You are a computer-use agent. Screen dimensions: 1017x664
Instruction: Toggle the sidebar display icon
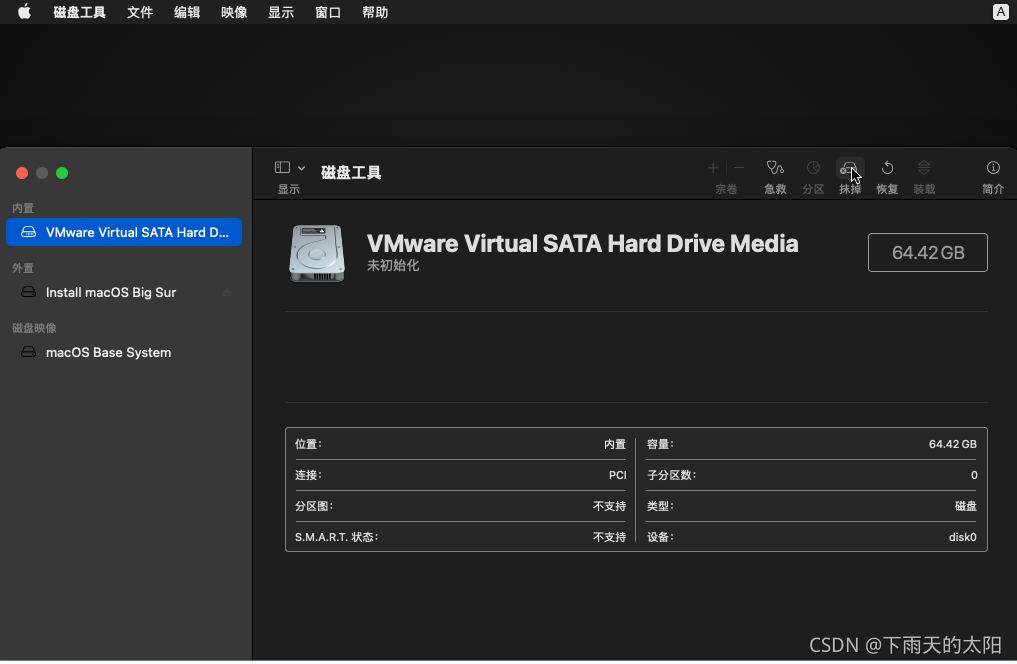[282, 168]
